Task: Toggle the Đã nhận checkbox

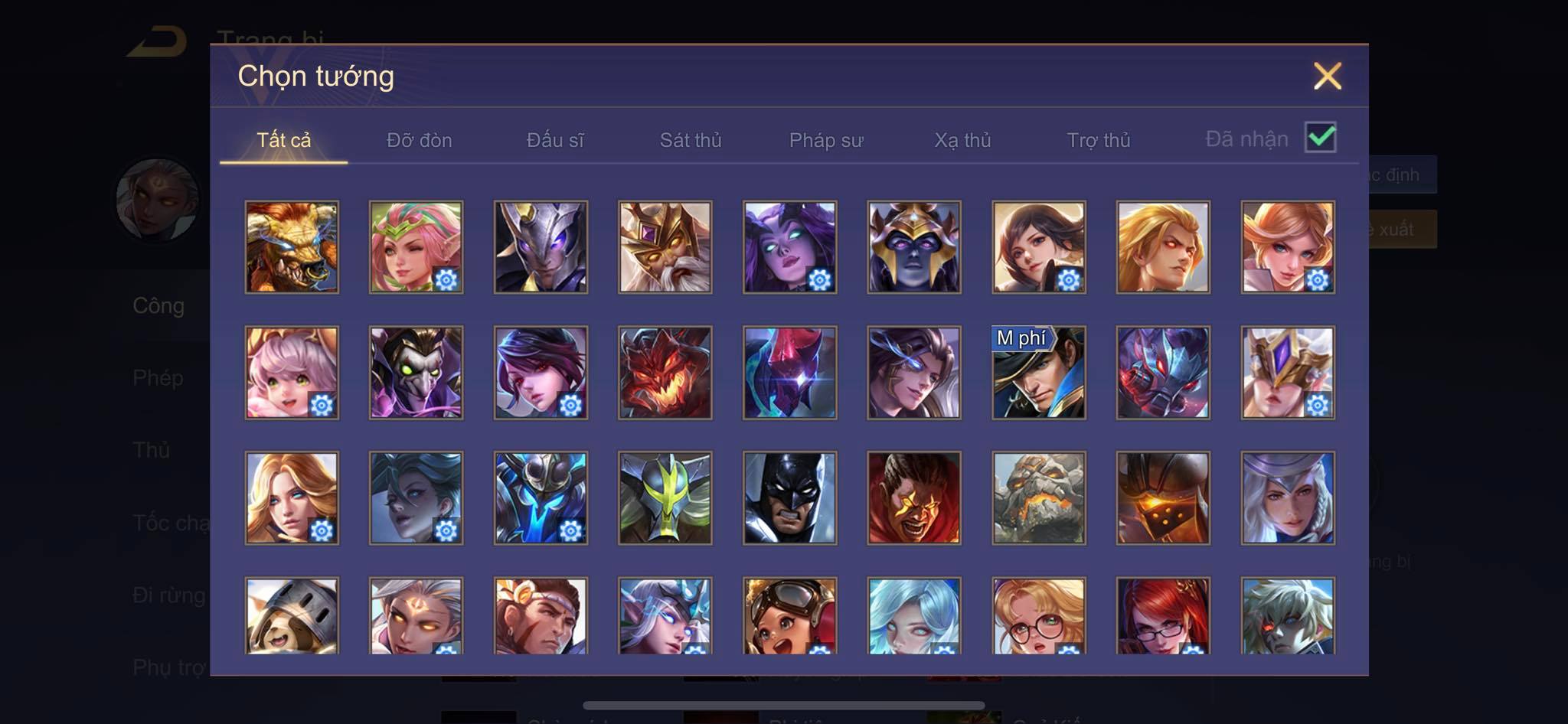Action: coord(1321,138)
